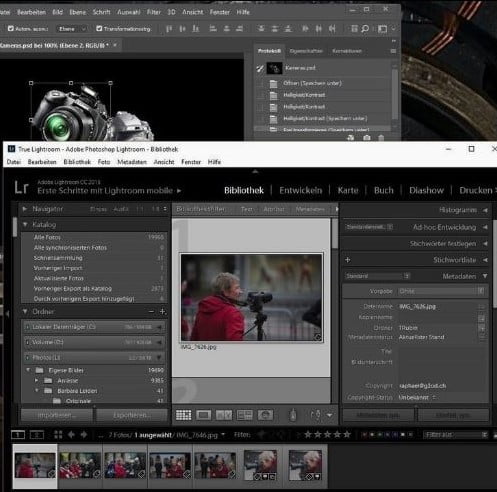Click minus icon in Ordner panel header
Screen dimensions: 497x492
pos(151,311)
